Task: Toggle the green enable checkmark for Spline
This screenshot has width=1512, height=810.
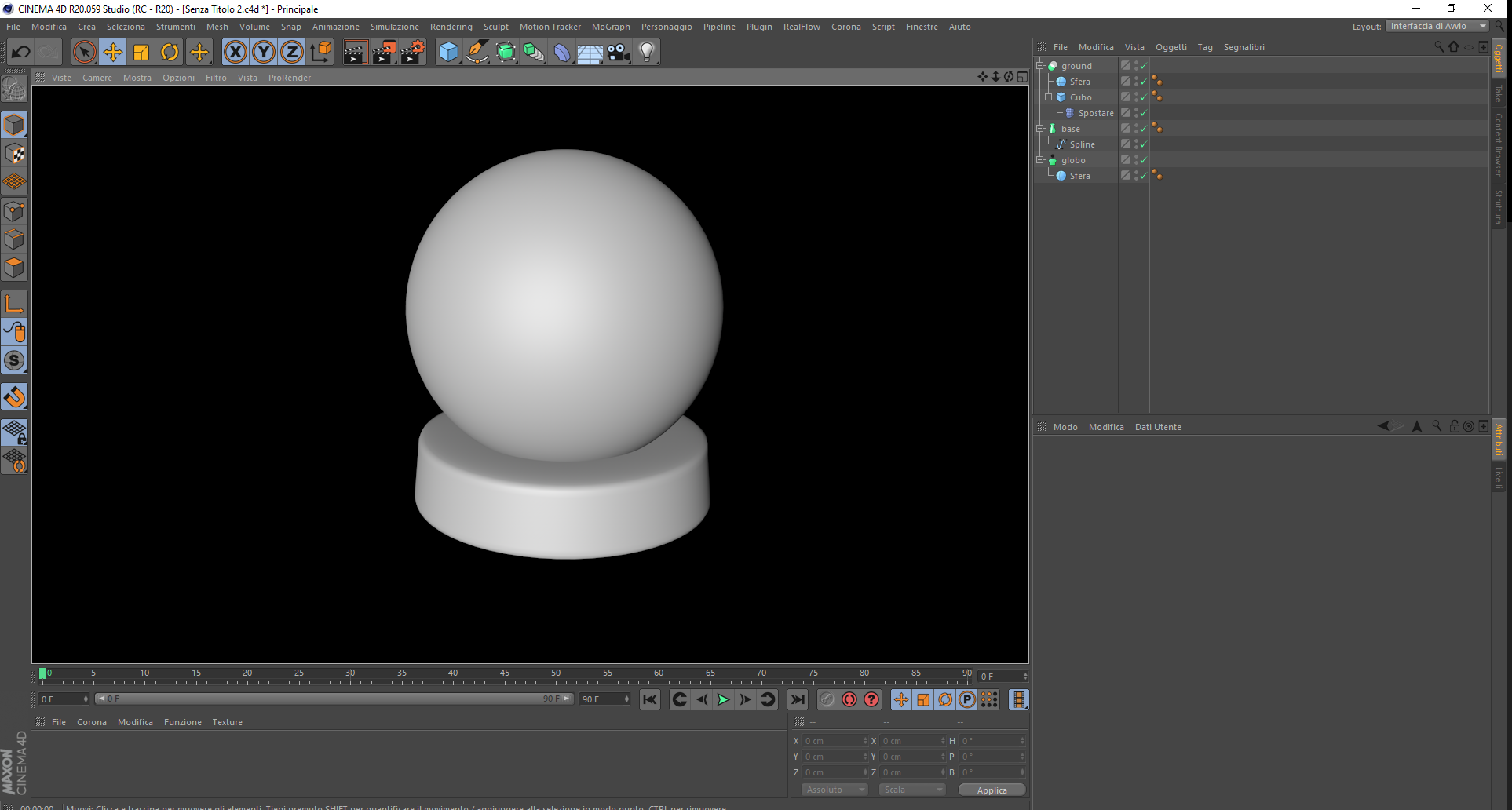Action: click(1144, 144)
